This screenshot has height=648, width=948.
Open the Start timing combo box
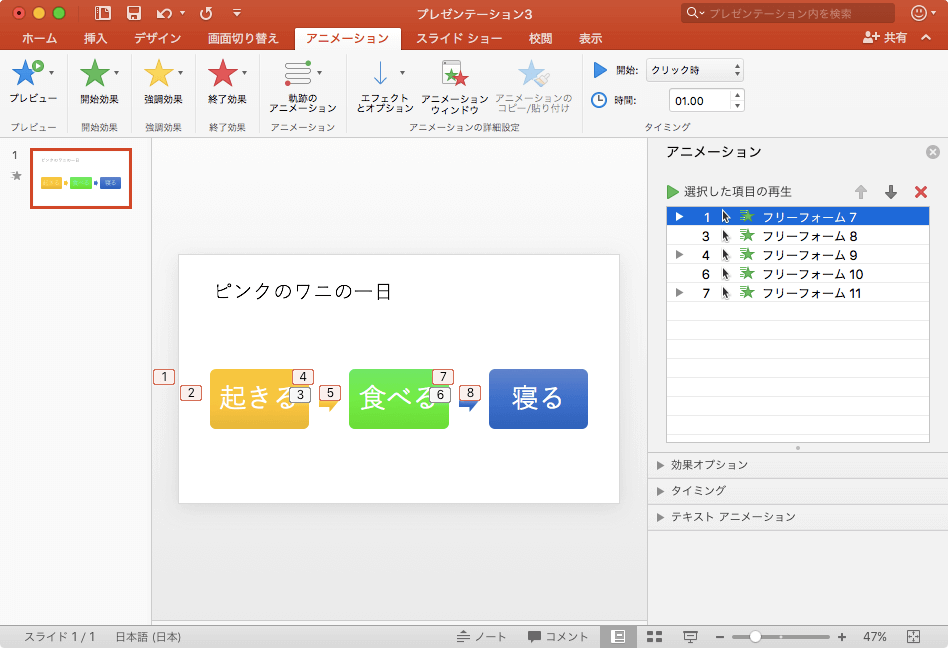tap(695, 70)
